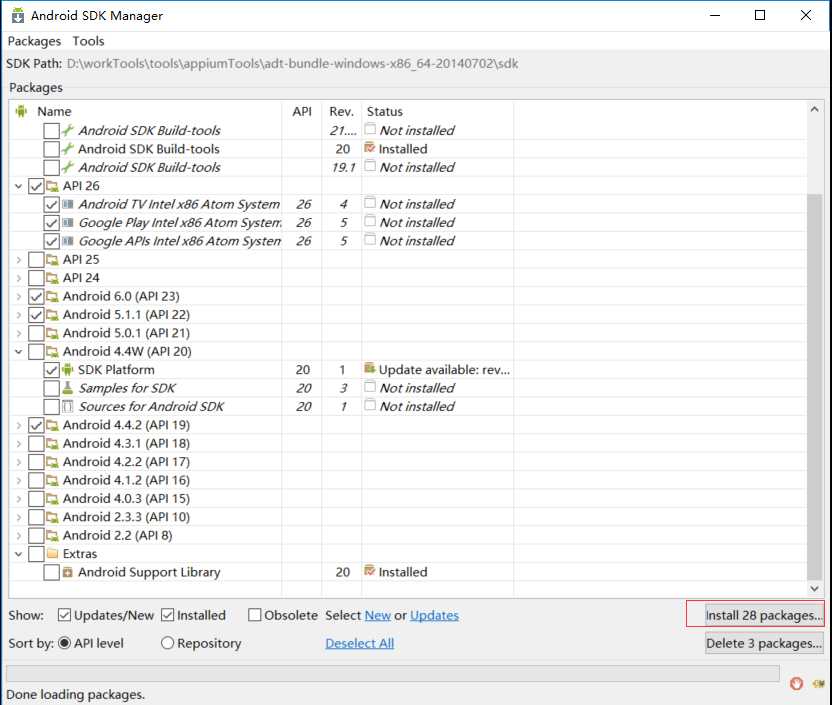Uncheck the API 26 group checkbox
This screenshot has height=705, width=832.
(x=36, y=186)
